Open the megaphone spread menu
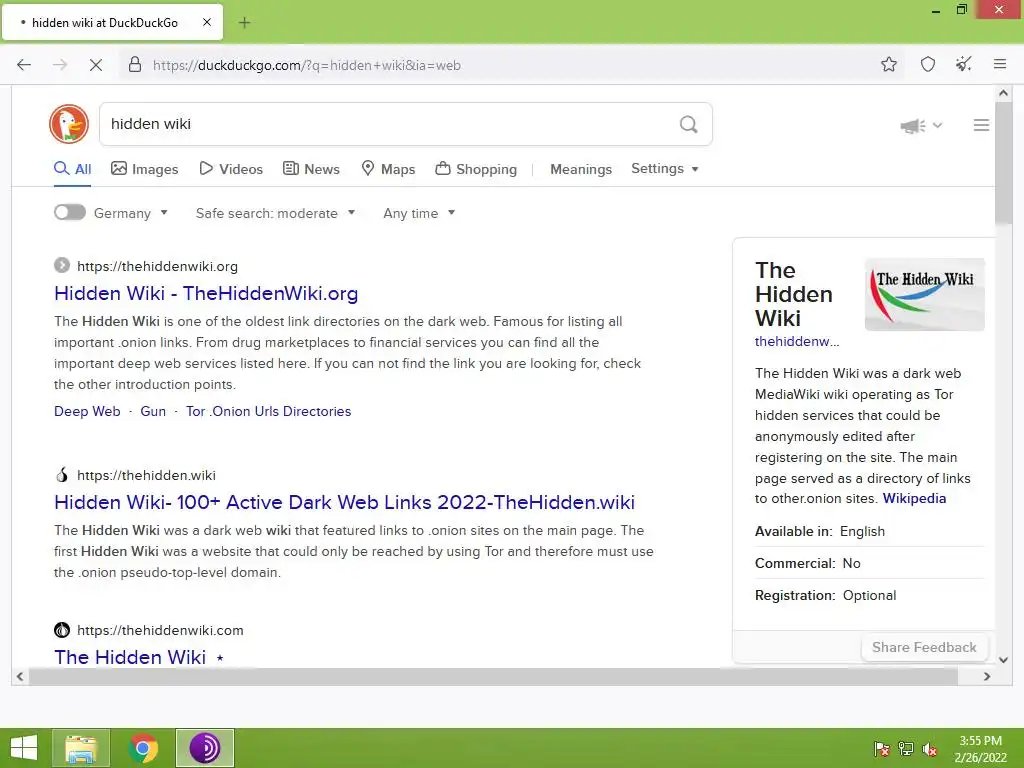This screenshot has height=768, width=1024. point(913,125)
